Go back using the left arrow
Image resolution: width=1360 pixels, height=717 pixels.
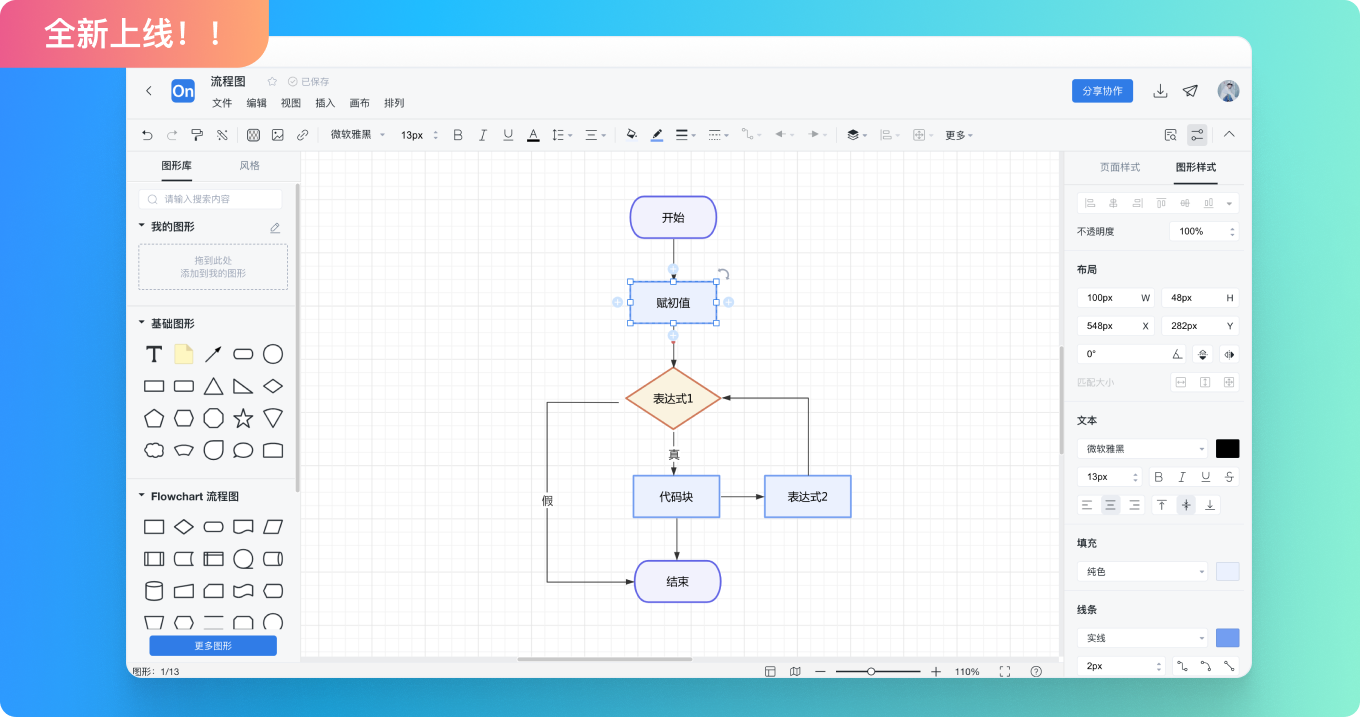pos(149,91)
